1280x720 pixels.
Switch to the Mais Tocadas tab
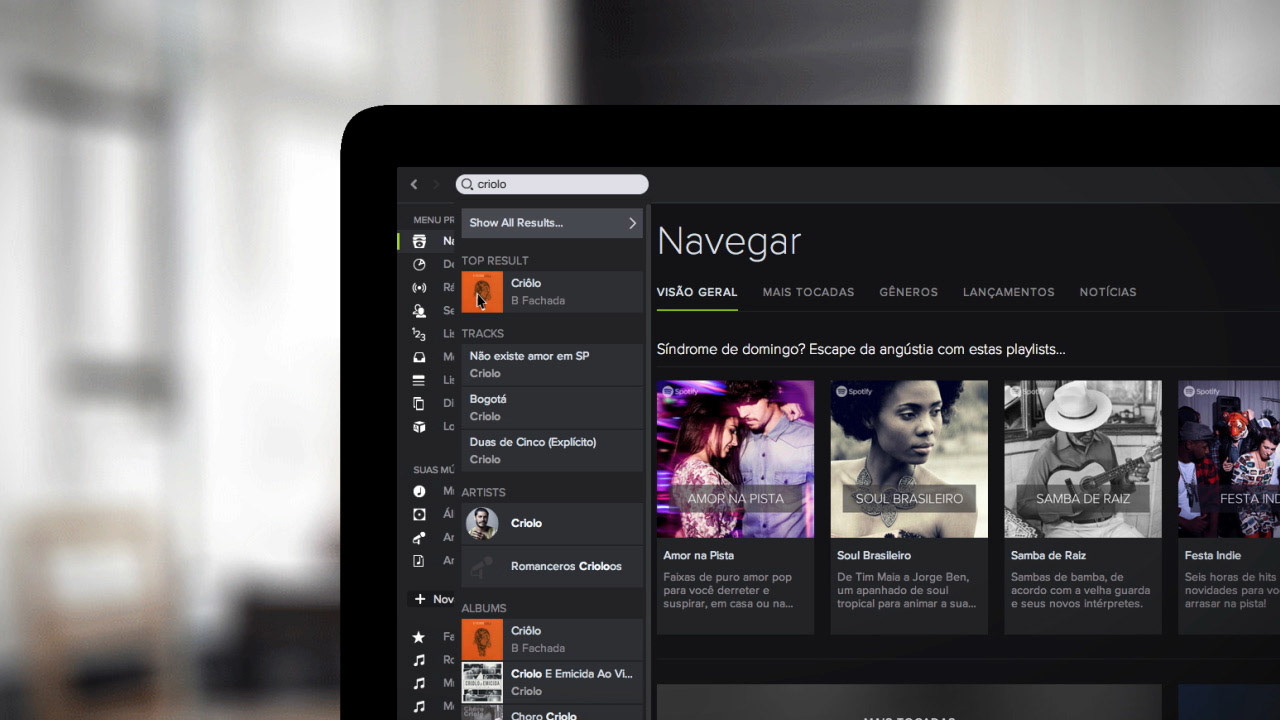pos(808,292)
